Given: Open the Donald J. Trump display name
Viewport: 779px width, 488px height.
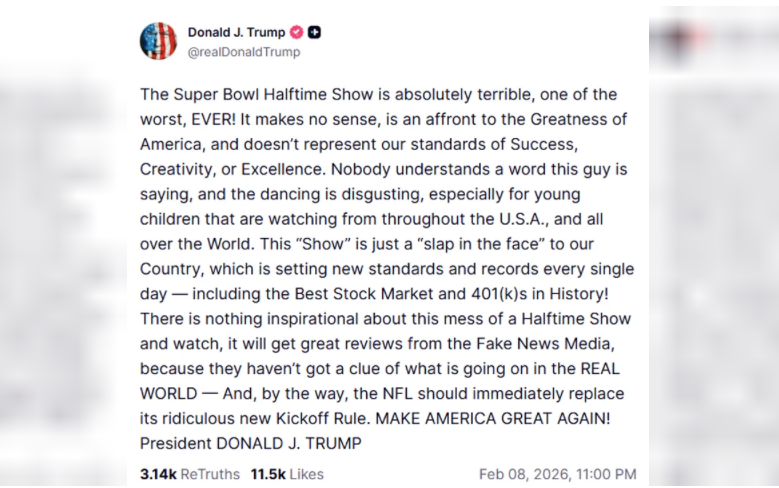Looking at the screenshot, I should 236,32.
